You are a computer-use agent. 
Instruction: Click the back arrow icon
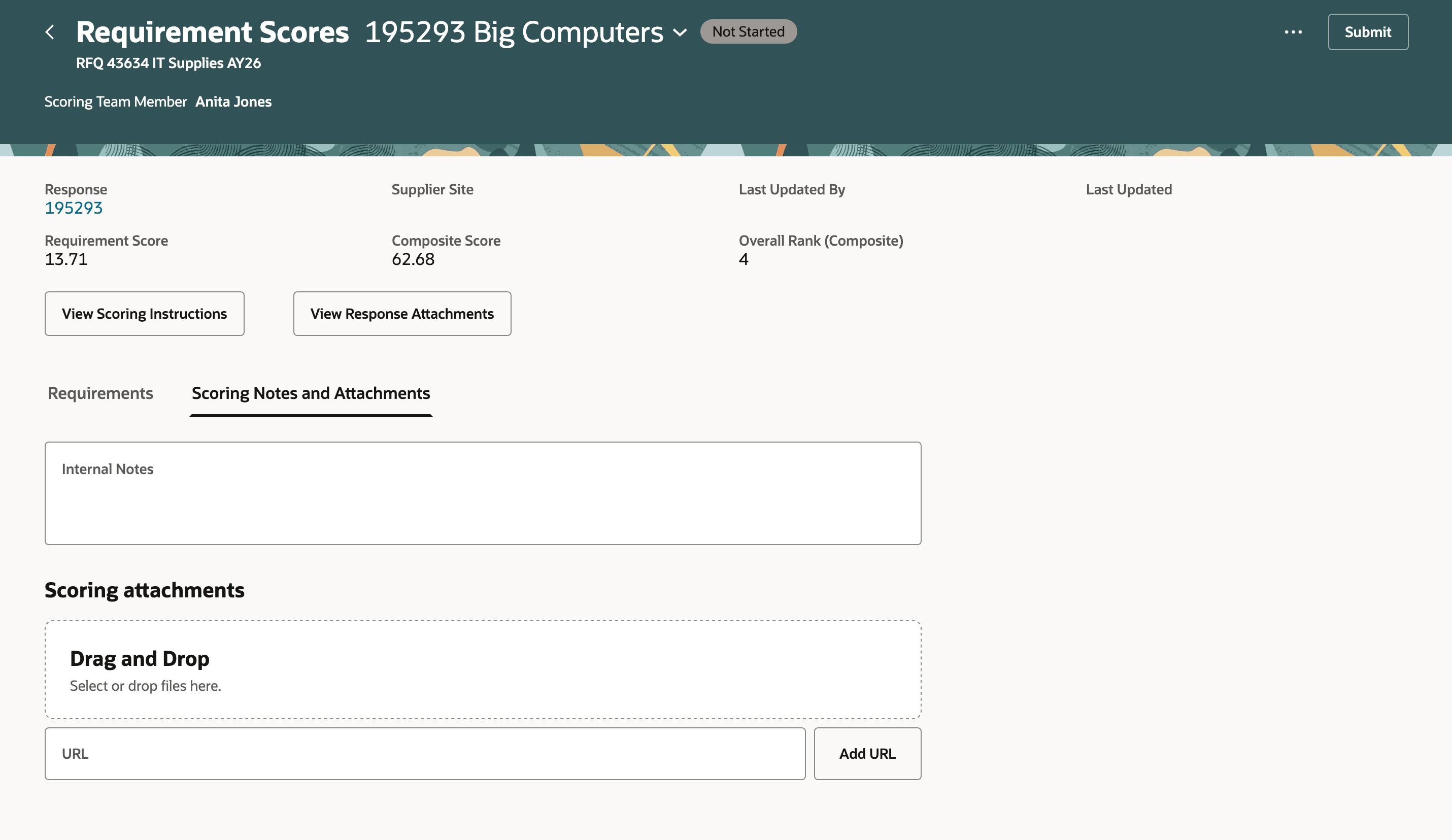pyautogui.click(x=50, y=32)
